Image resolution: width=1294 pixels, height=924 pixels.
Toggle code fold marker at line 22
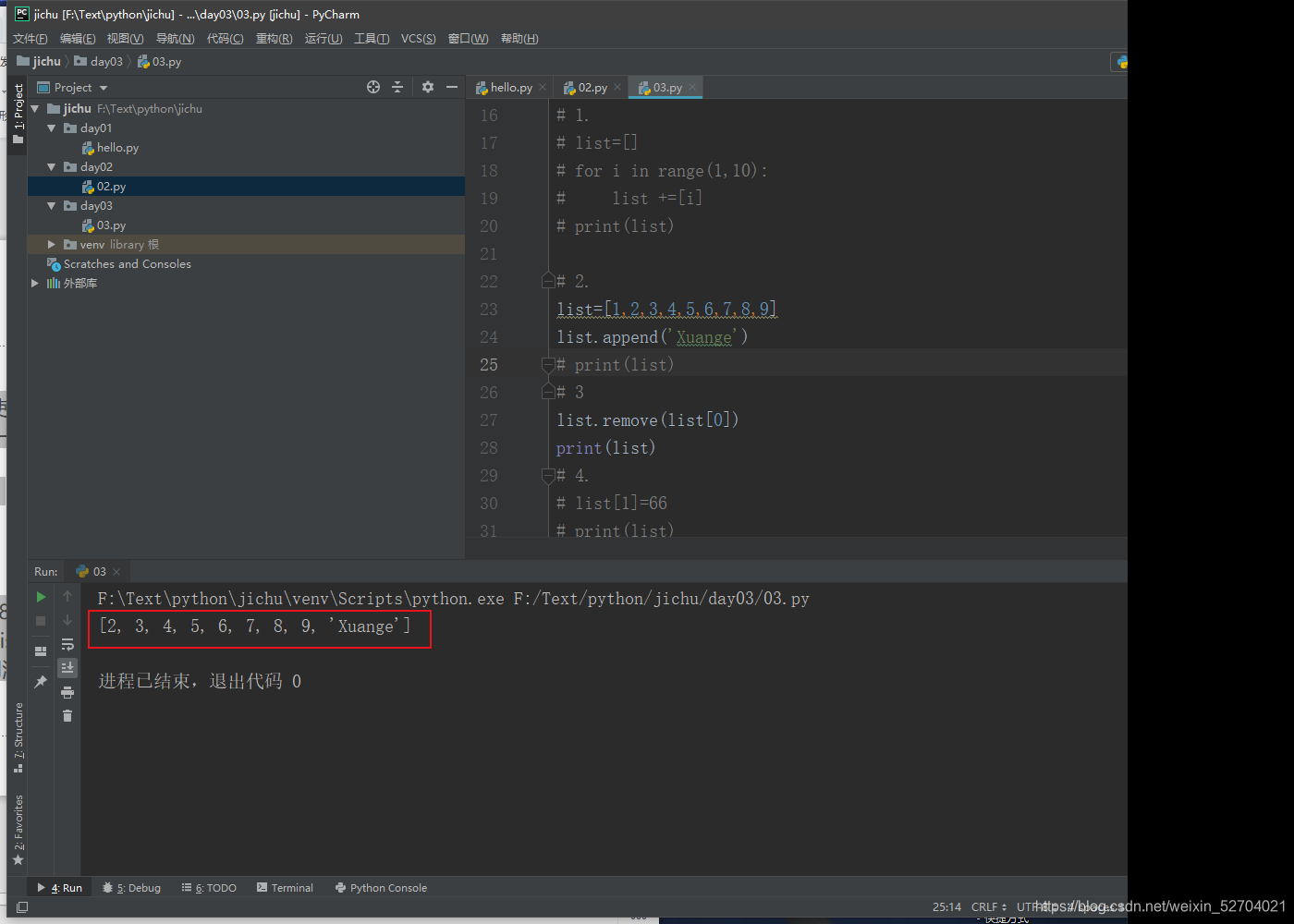pyautogui.click(x=548, y=281)
